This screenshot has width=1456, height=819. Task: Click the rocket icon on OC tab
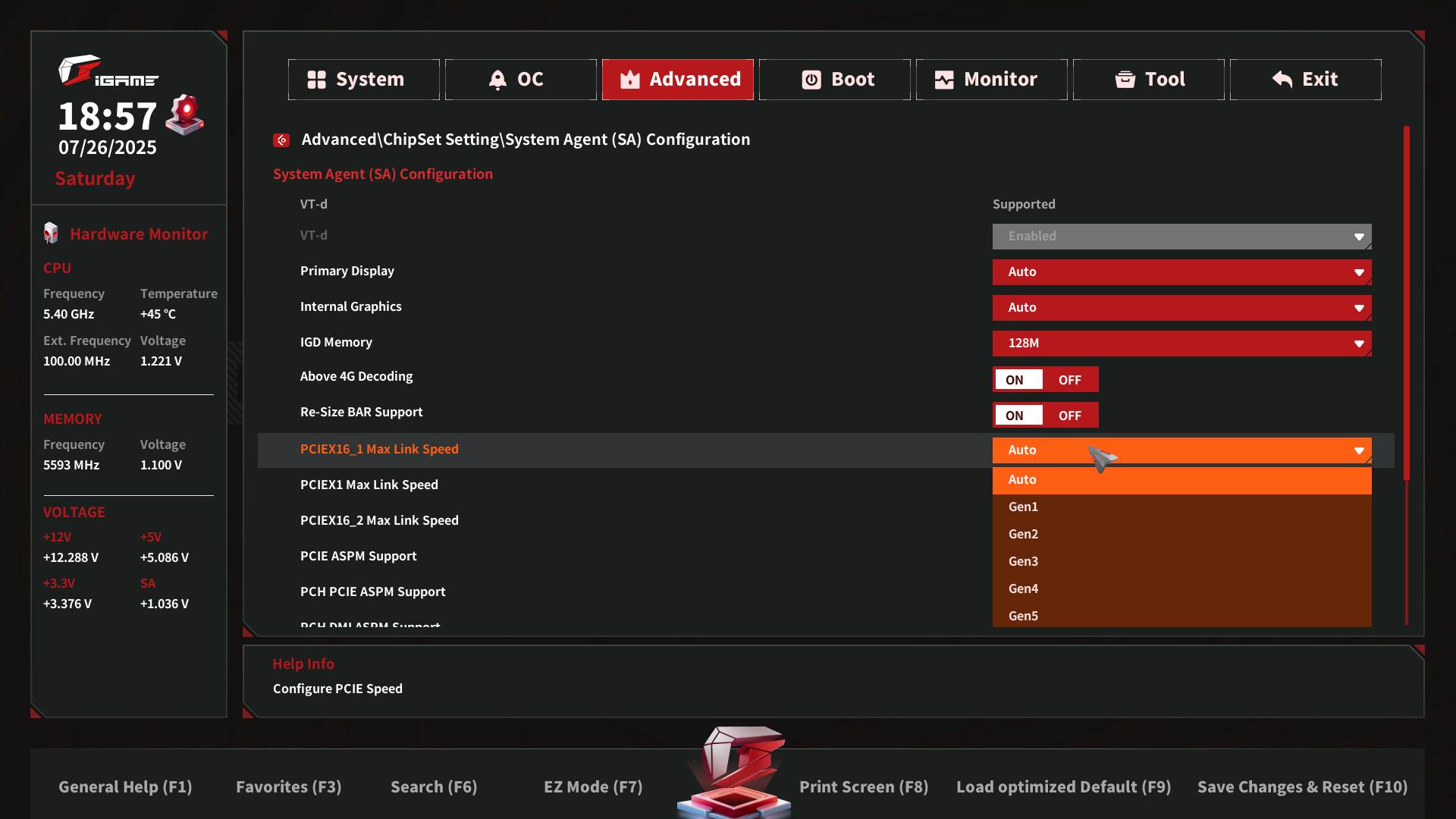pos(497,80)
